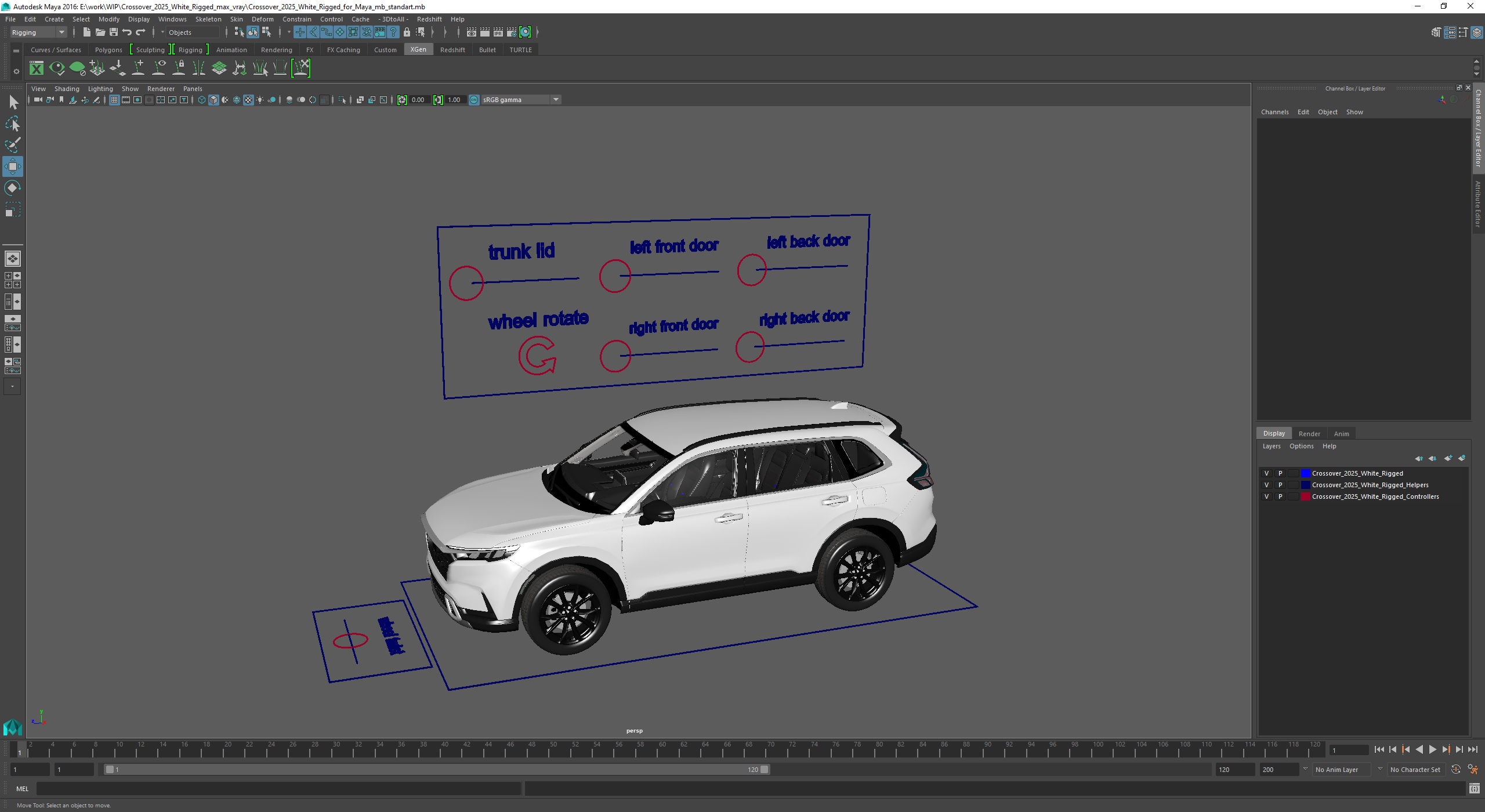Open the sRGB gamma view transform dropdown

(x=520, y=100)
